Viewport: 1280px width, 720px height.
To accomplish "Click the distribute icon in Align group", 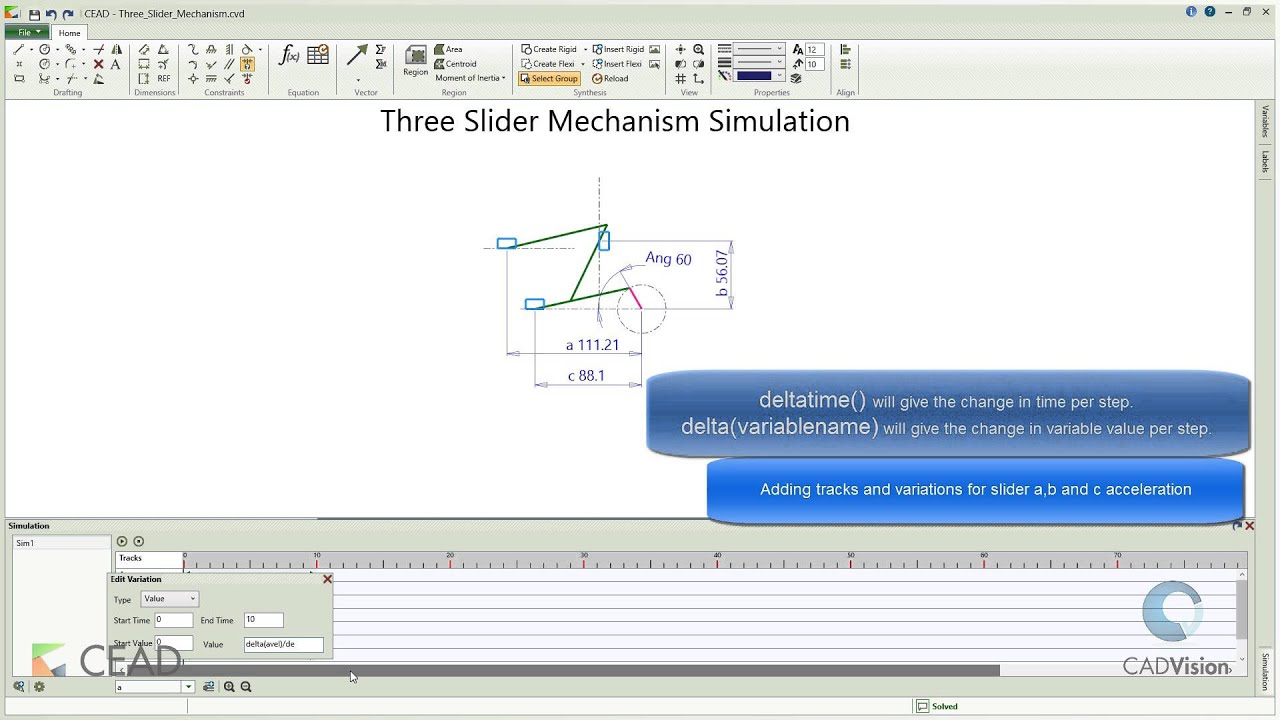I will [845, 64].
